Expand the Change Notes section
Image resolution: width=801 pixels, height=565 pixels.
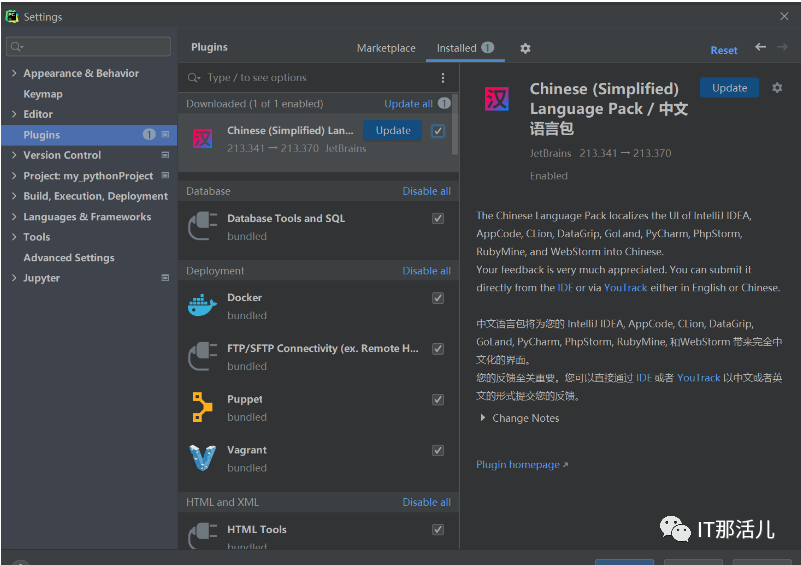(x=483, y=418)
